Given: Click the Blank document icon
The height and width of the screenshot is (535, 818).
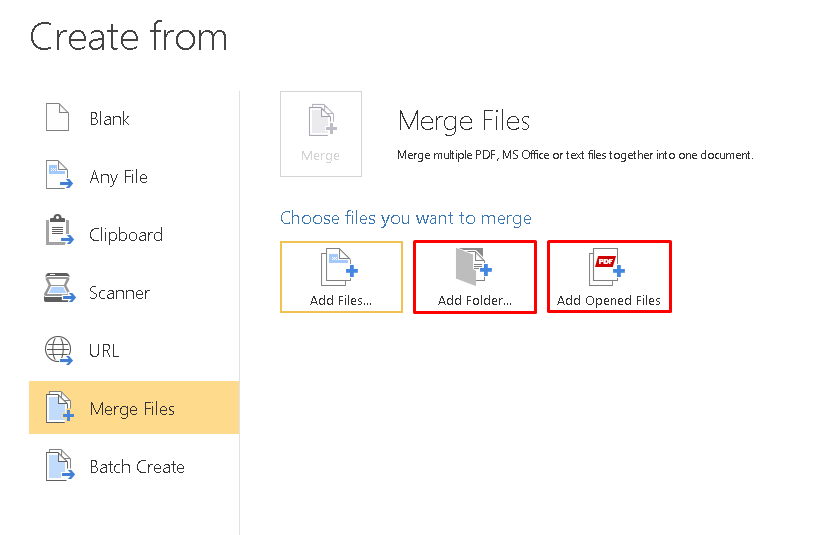Looking at the screenshot, I should pyautogui.click(x=57, y=117).
